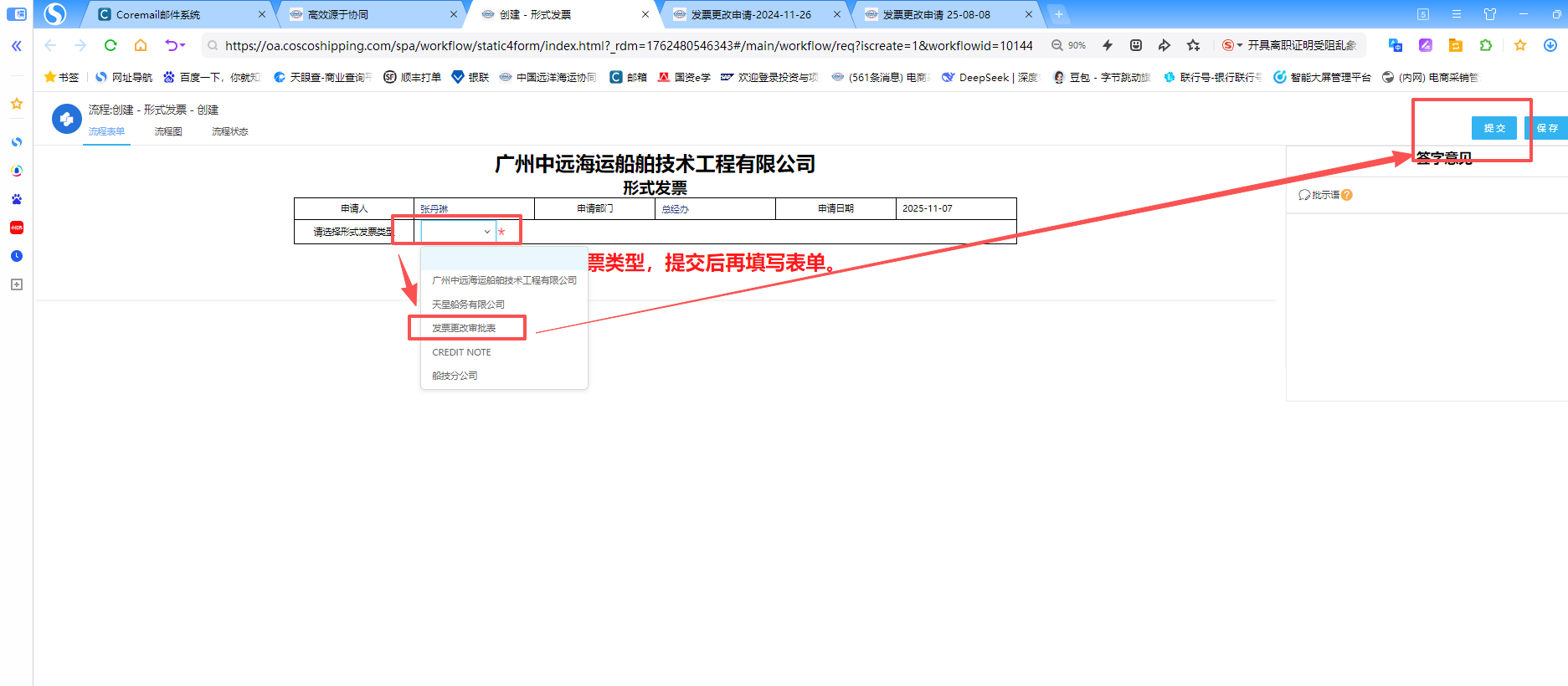Open the Coremail邮件系统 browser tab
1568x686 pixels.
pyautogui.click(x=158, y=14)
